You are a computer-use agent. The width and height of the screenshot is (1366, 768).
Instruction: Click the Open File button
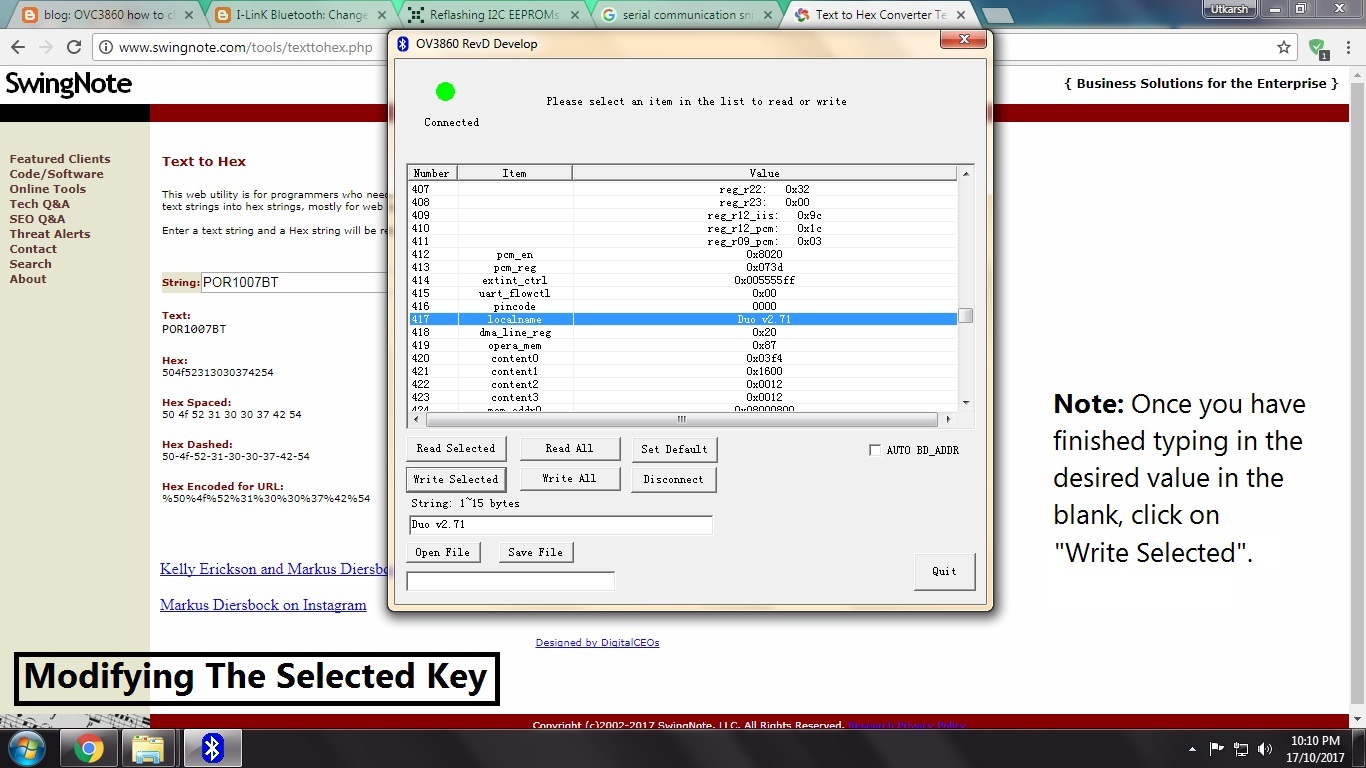pos(443,552)
